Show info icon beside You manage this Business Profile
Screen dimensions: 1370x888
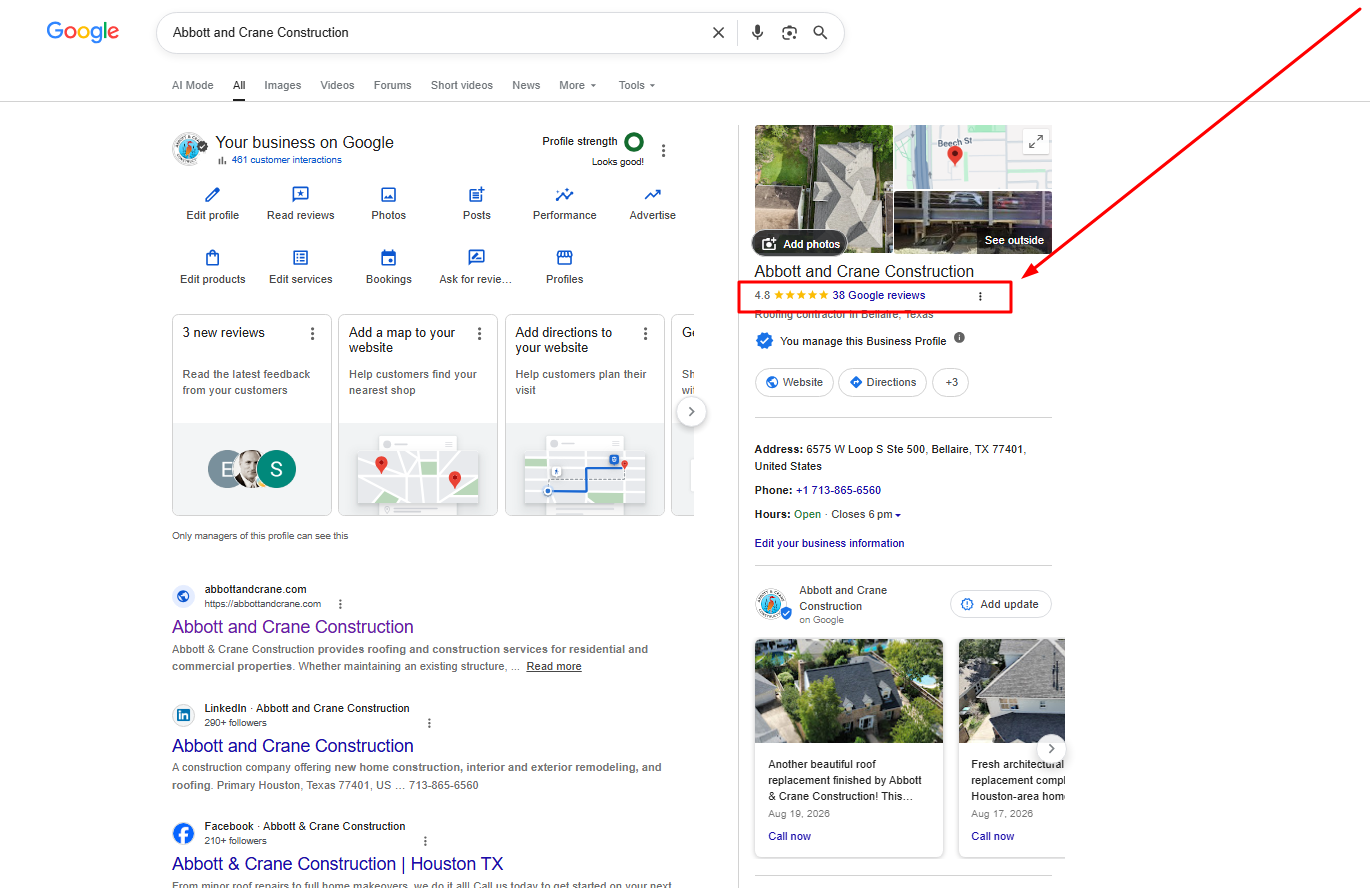959,338
